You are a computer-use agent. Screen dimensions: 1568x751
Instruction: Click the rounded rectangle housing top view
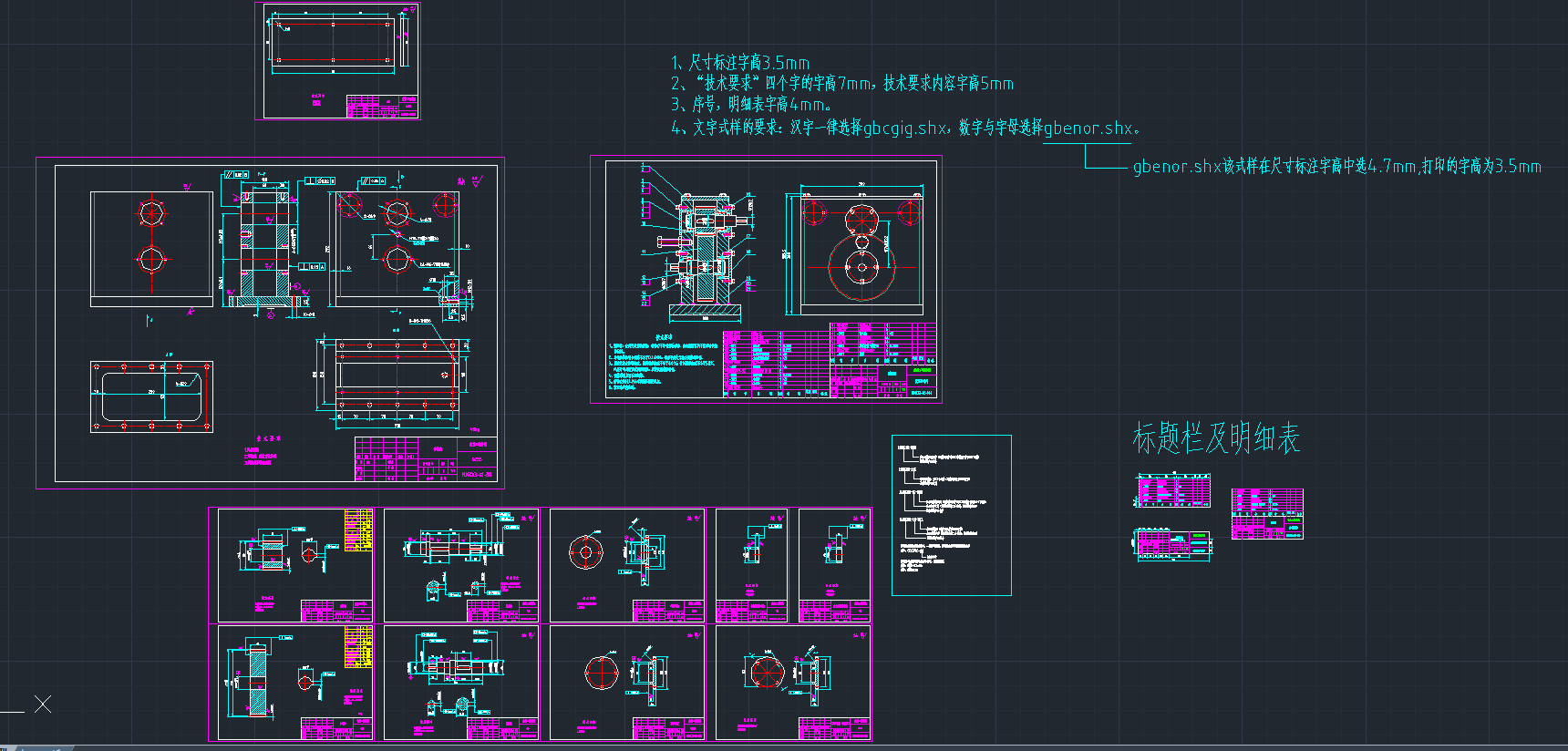coord(151,396)
